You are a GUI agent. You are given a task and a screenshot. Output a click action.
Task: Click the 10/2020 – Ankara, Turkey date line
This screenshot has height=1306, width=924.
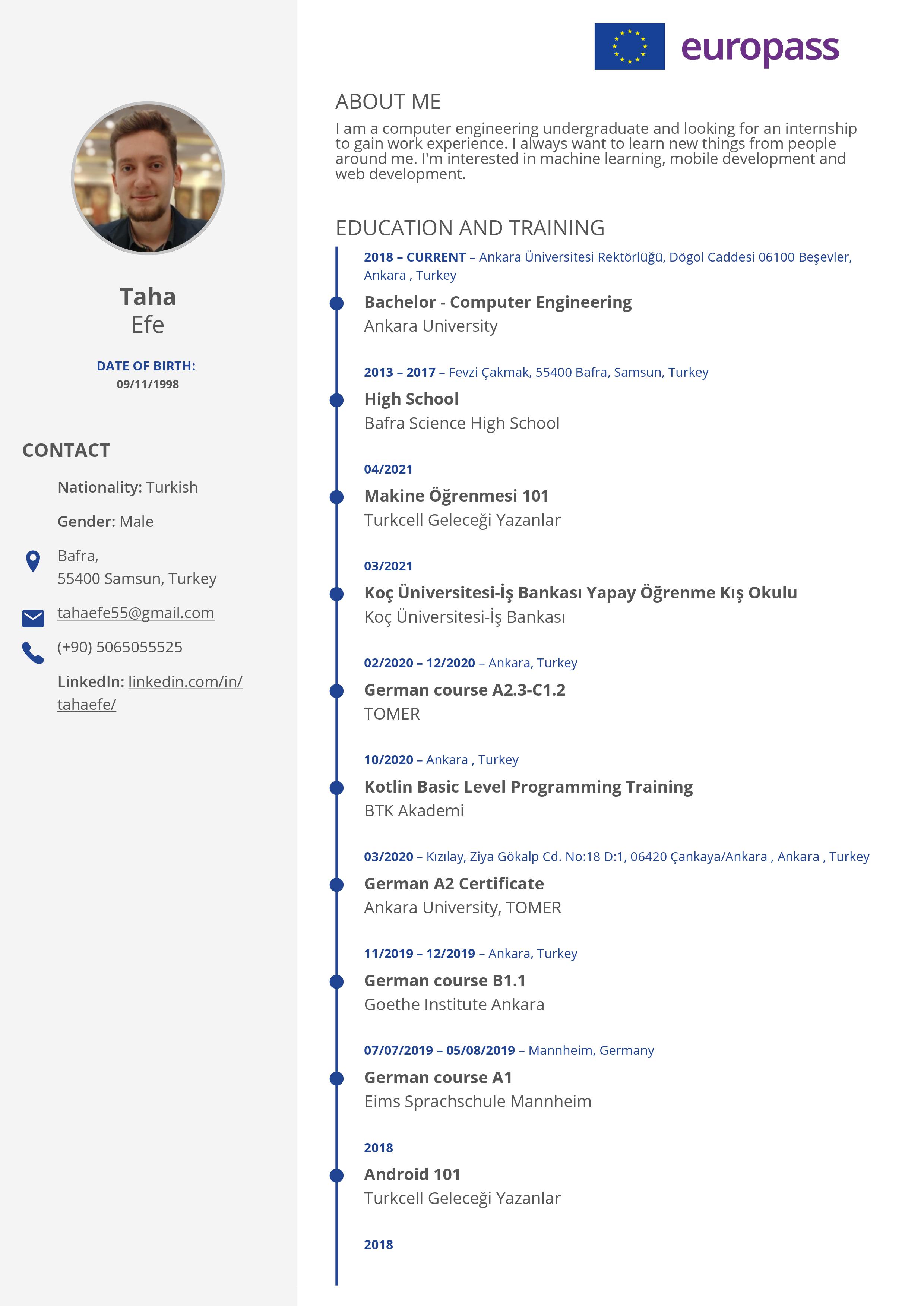pyautogui.click(x=442, y=760)
